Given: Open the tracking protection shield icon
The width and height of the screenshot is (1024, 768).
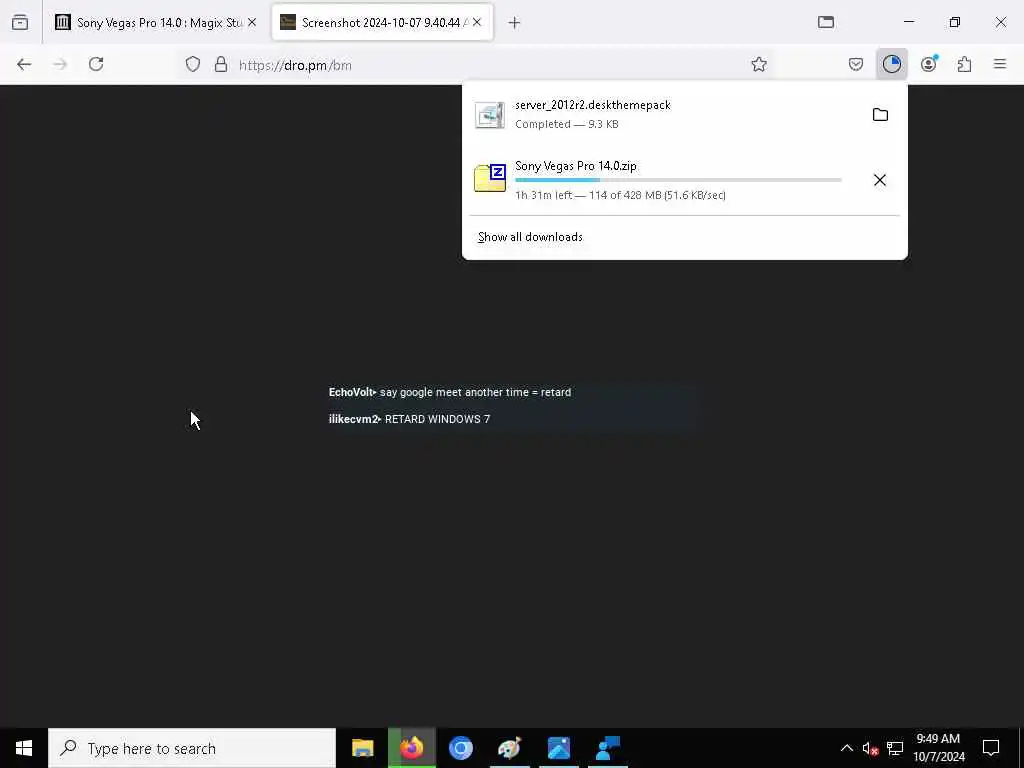Looking at the screenshot, I should (x=193, y=64).
